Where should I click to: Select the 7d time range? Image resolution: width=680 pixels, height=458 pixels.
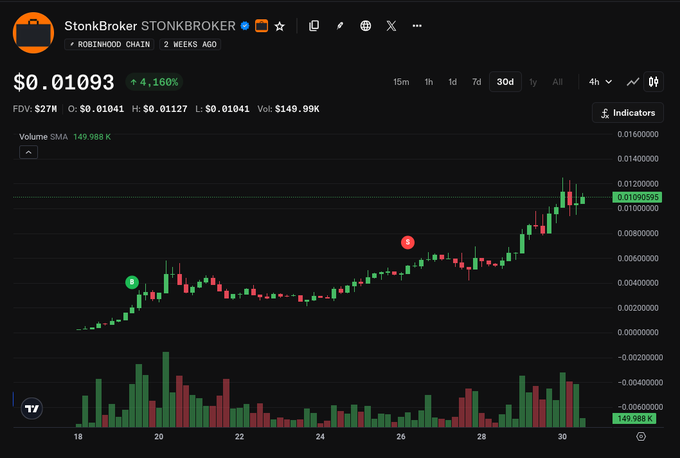[x=476, y=82]
